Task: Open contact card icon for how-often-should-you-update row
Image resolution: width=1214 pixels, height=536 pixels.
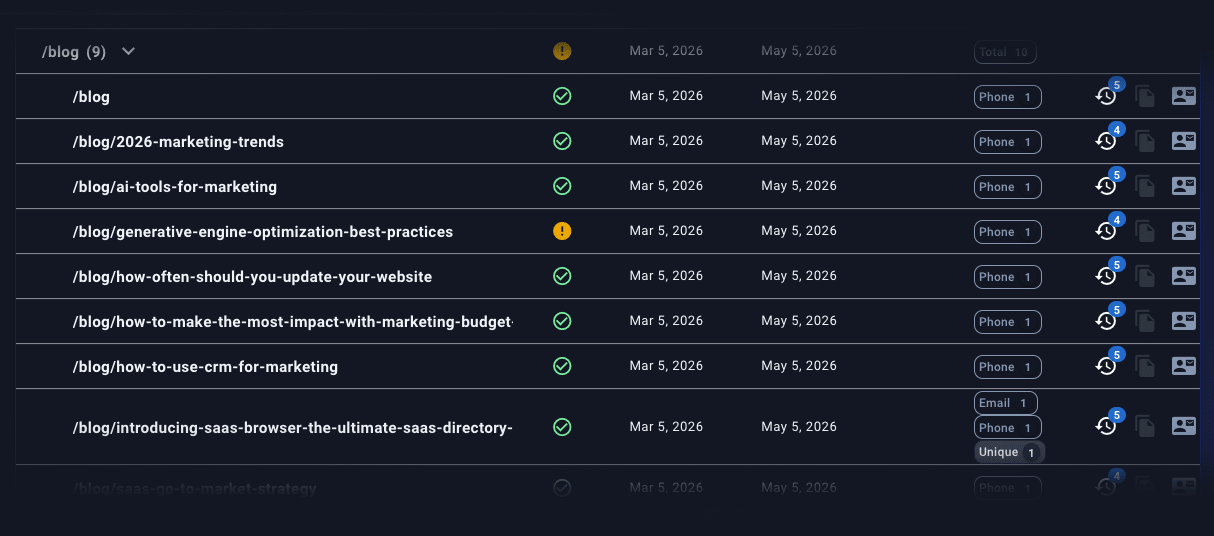Action: coord(1184,276)
